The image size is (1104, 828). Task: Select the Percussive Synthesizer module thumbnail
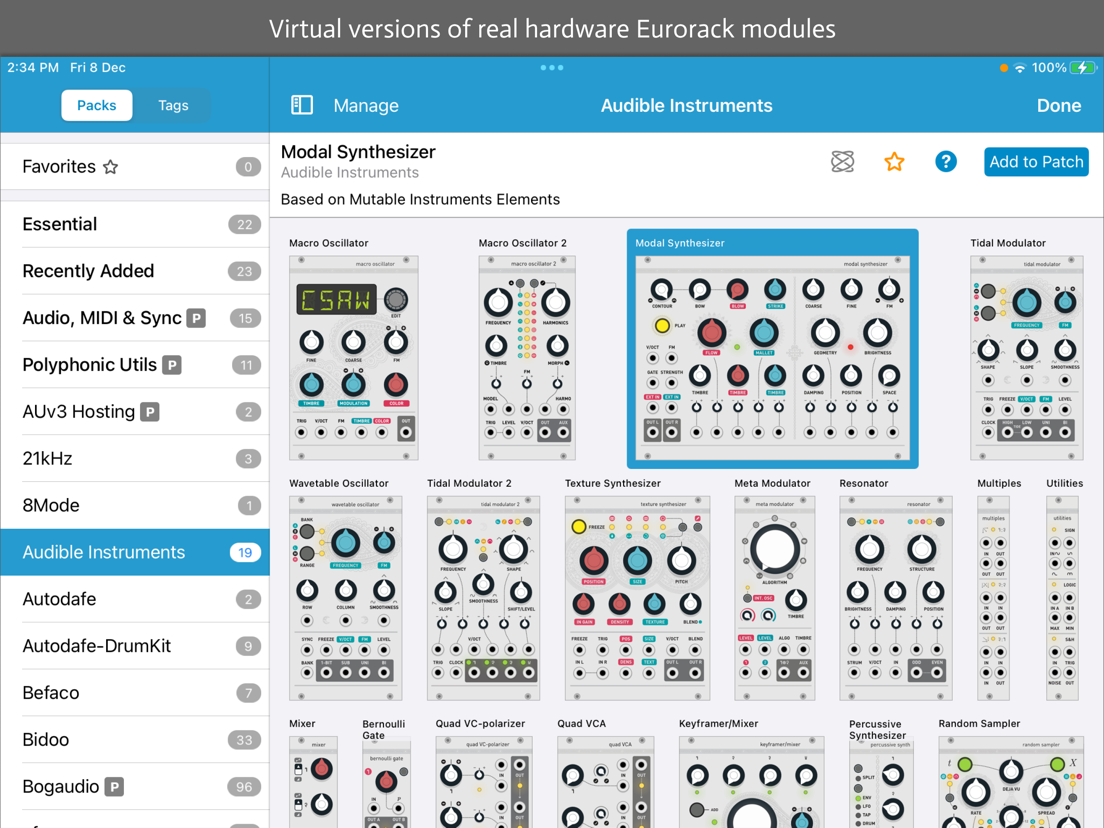coord(882,785)
